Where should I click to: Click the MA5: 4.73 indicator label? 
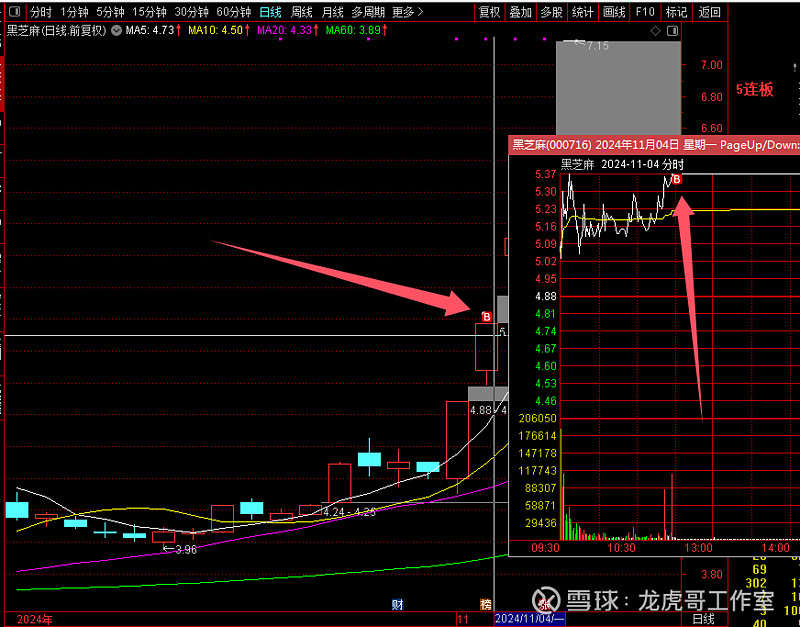point(154,31)
